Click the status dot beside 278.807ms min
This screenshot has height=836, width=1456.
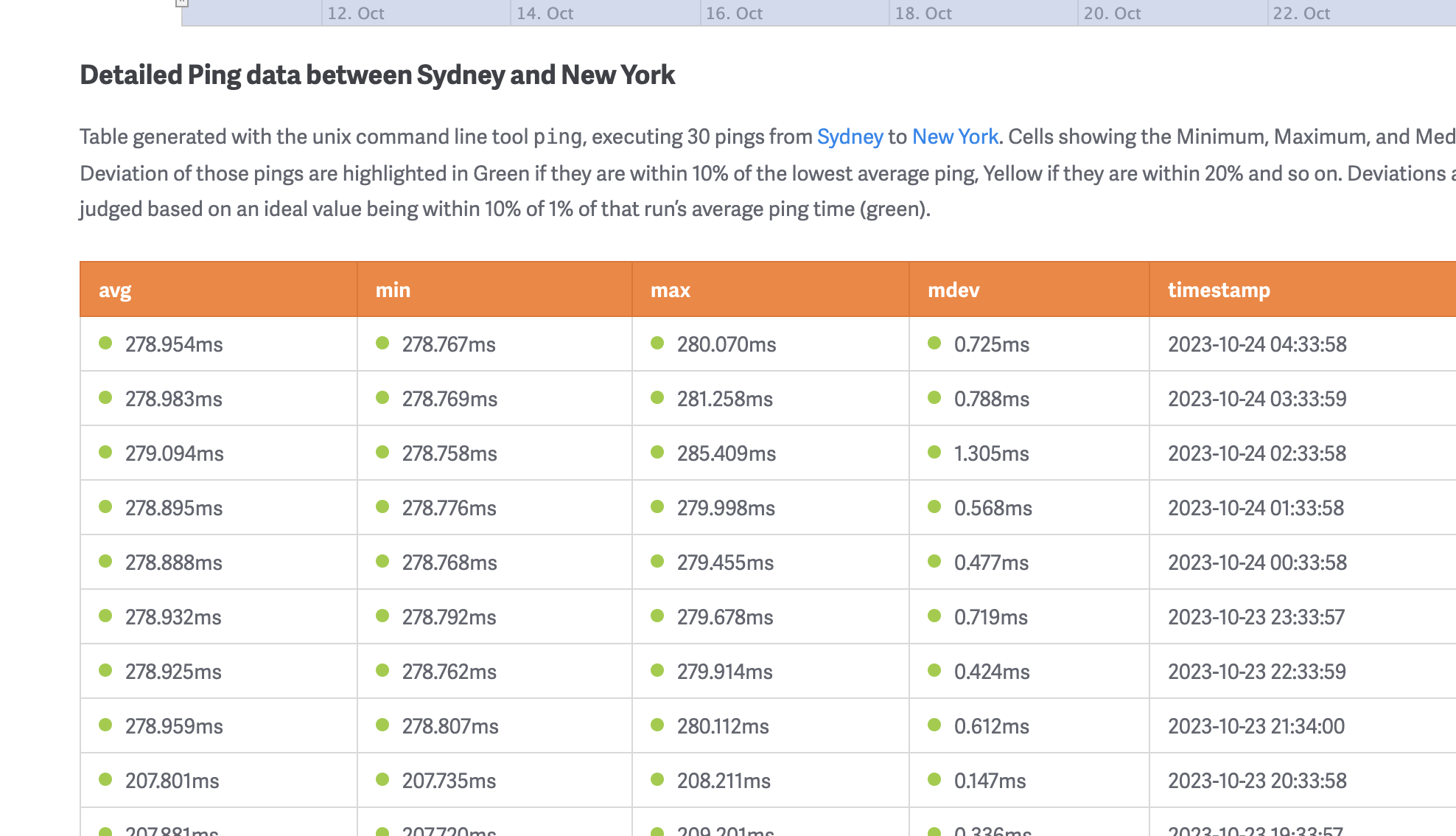coord(382,725)
